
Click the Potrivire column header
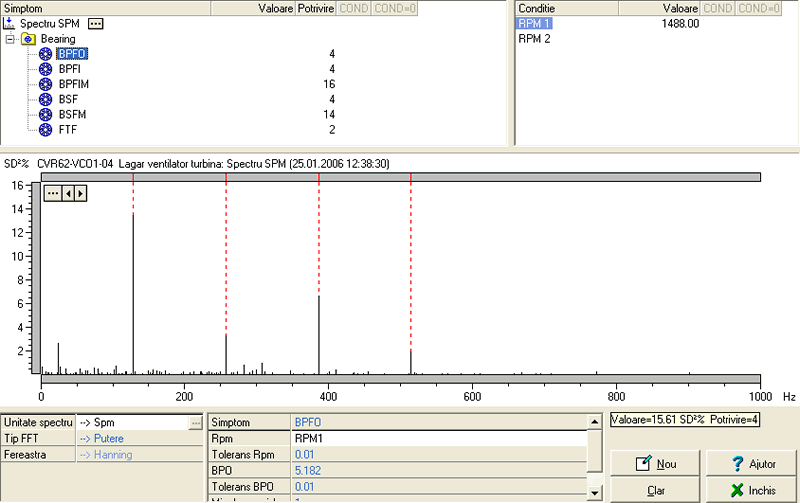(x=318, y=8)
